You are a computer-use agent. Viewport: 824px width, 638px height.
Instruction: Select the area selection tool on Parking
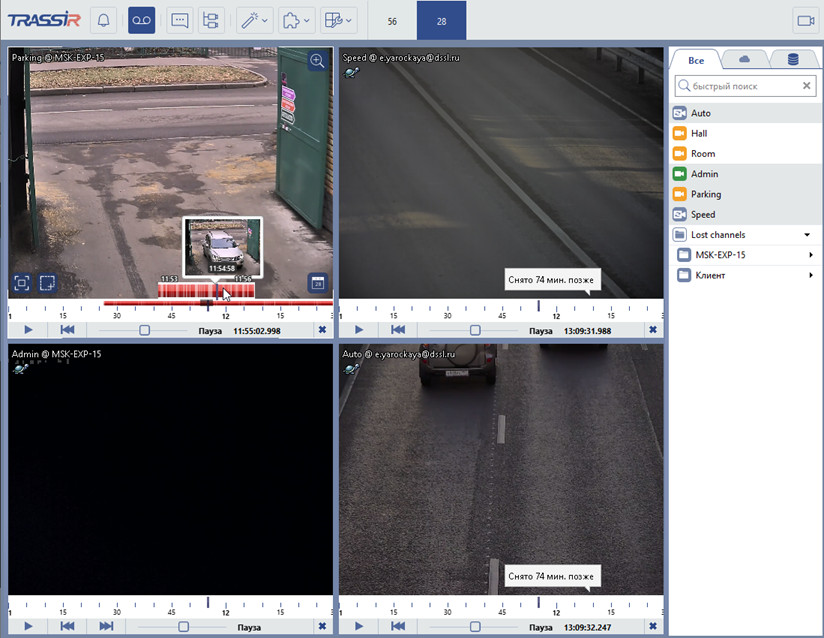click(x=47, y=283)
